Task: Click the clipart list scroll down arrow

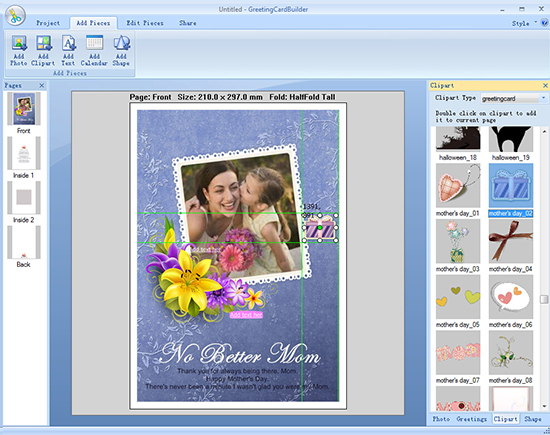Action: click(x=544, y=407)
